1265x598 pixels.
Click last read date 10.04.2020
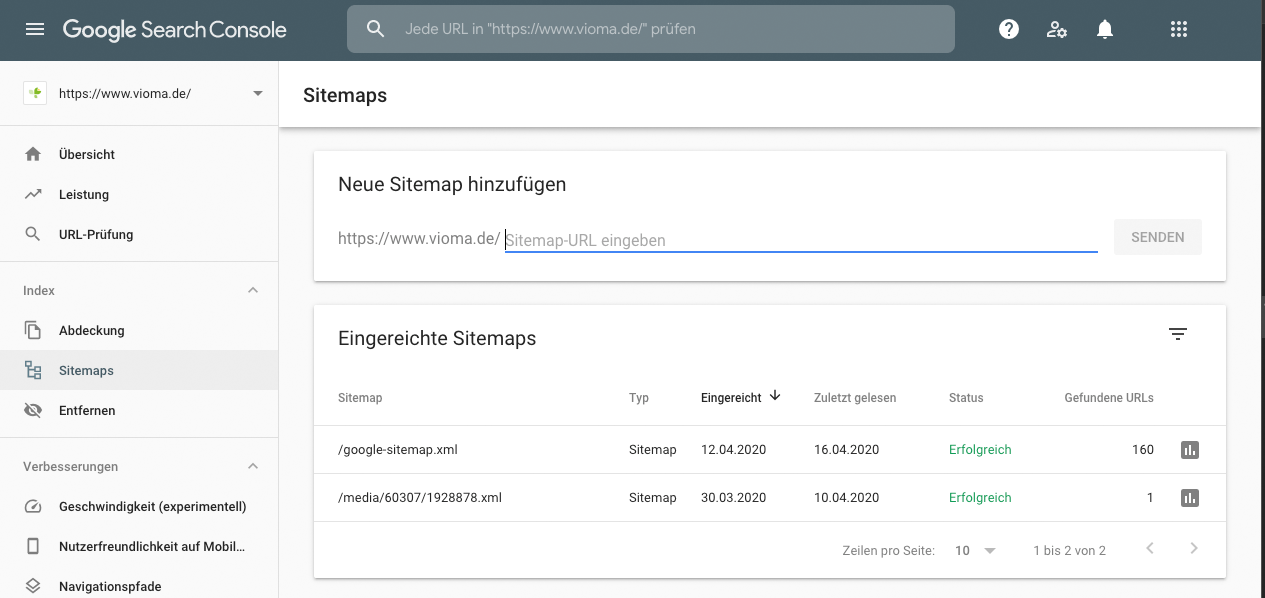(x=847, y=497)
